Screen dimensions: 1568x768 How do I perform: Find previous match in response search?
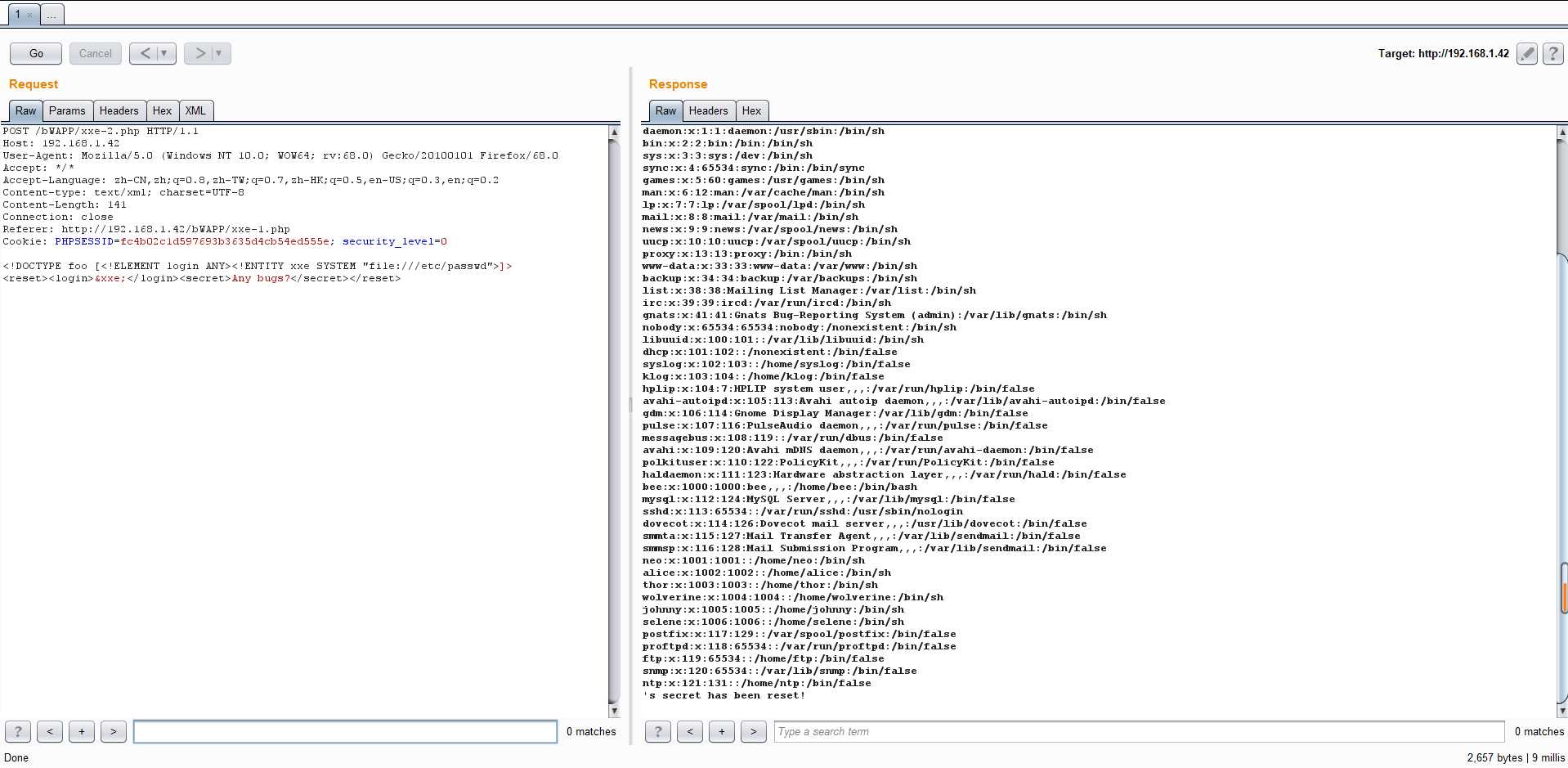[690, 731]
